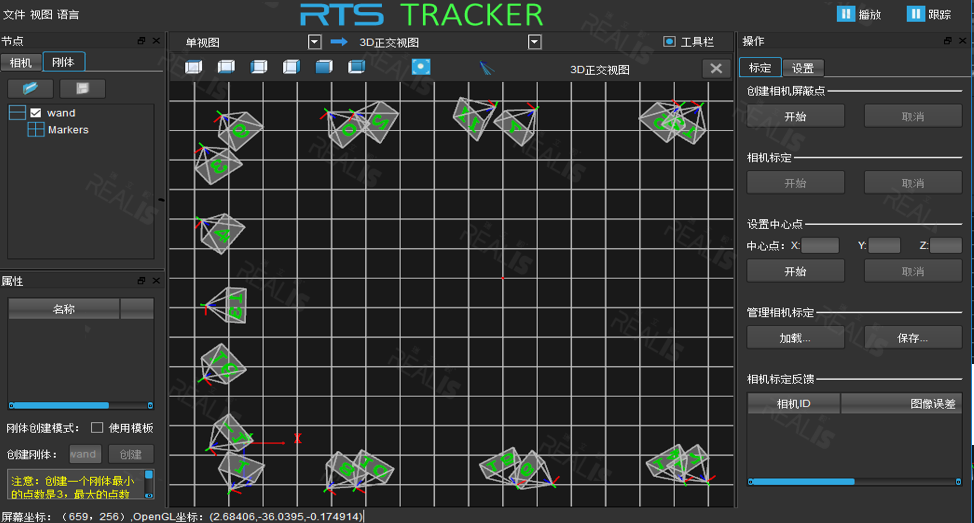Click 开始 under 创建相机屏蔽点
Screen dimensions: 974x523
tap(795, 116)
